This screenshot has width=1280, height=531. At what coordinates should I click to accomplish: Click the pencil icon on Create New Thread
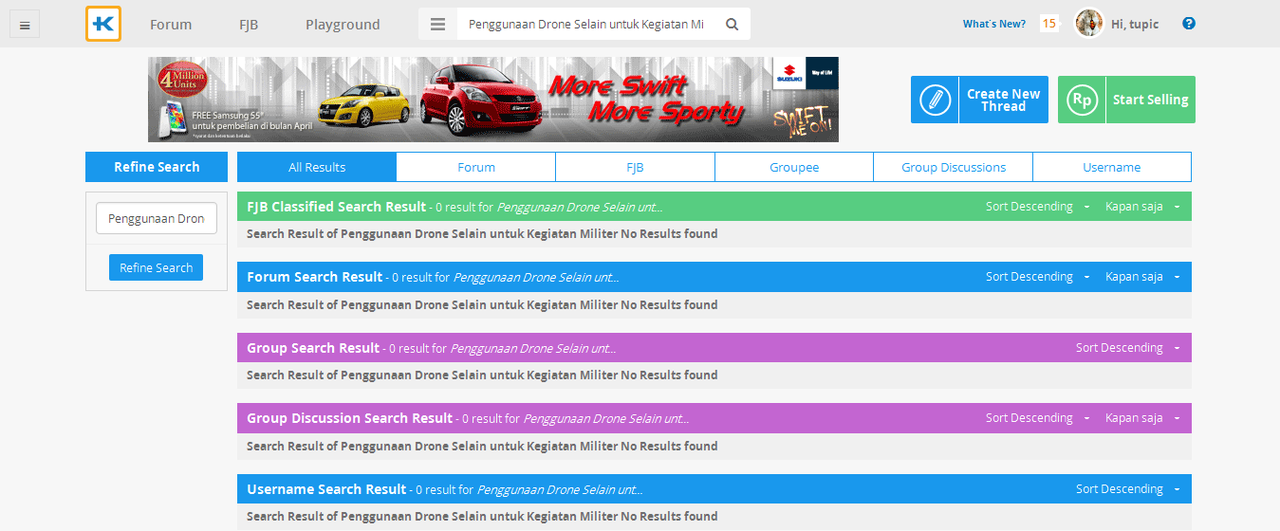coord(935,100)
